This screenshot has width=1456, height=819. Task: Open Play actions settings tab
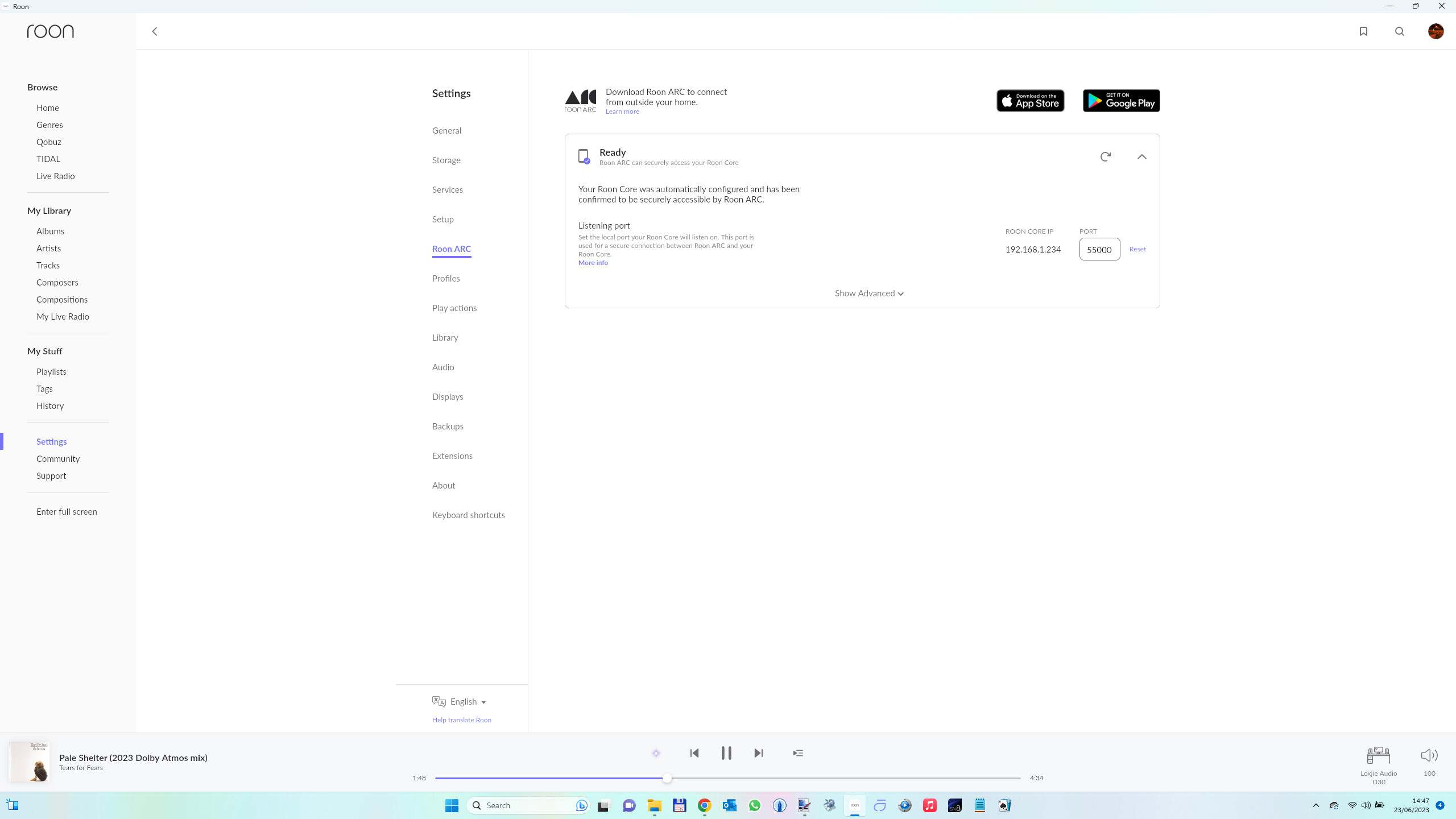pos(454,308)
